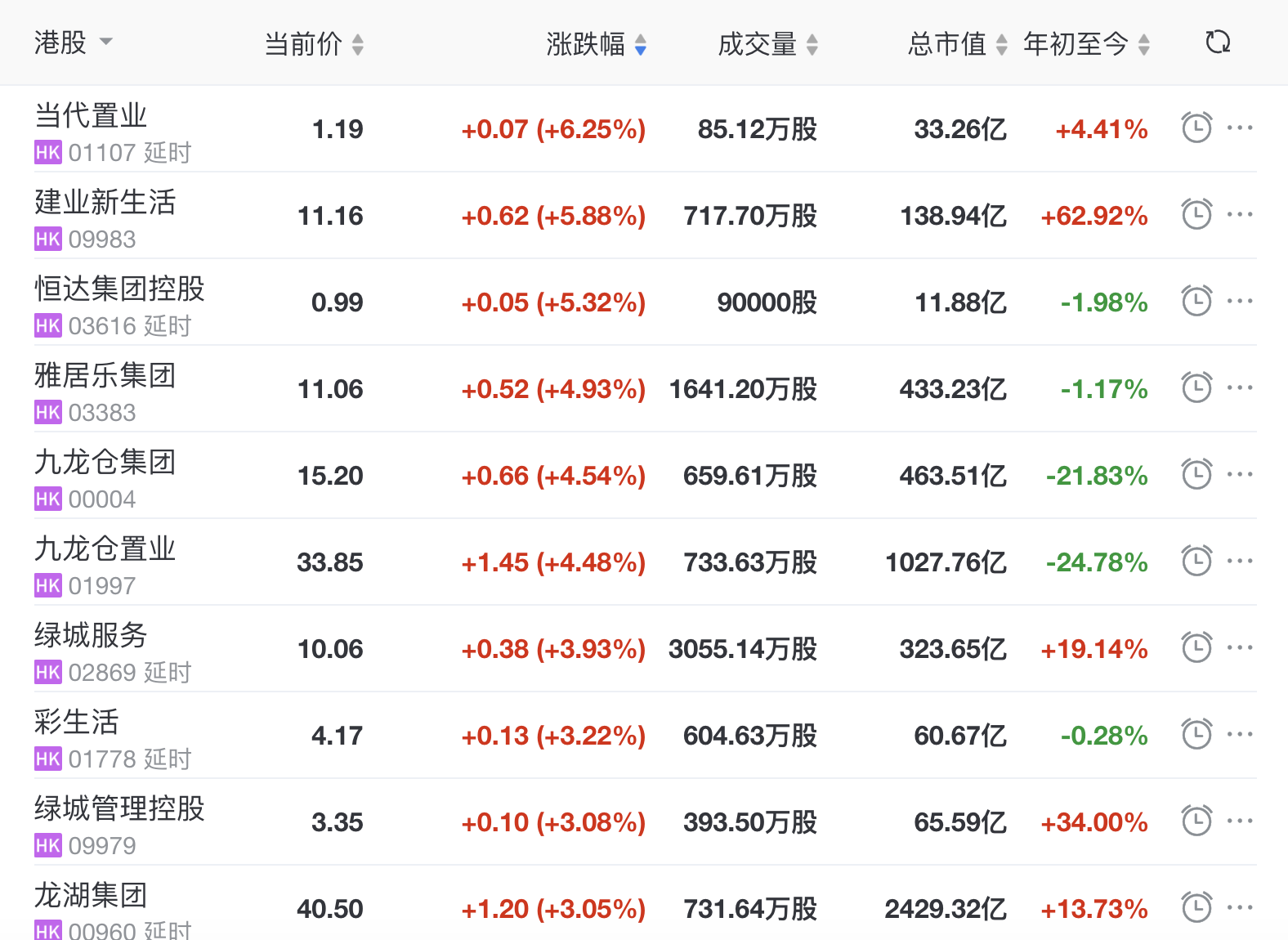This screenshot has width=1288, height=940.
Task: Click market cap 433.23亿
Action: point(953,389)
